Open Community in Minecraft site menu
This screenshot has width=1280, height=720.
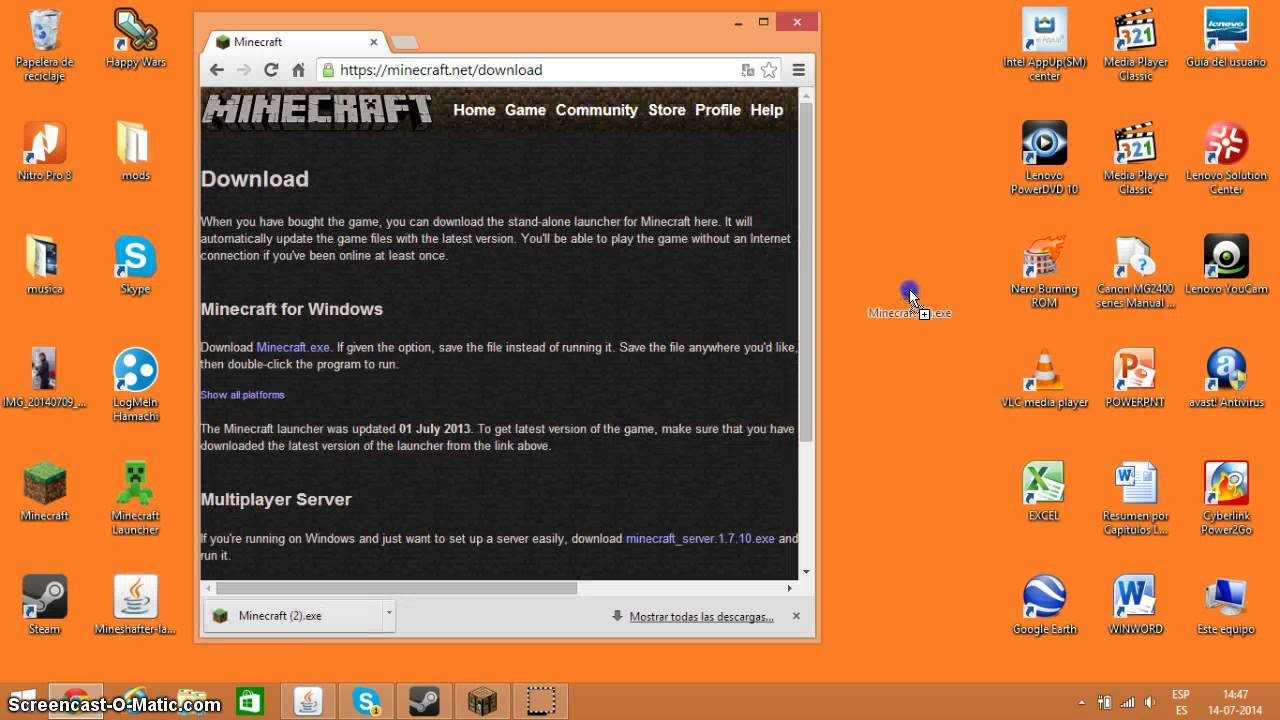[597, 110]
